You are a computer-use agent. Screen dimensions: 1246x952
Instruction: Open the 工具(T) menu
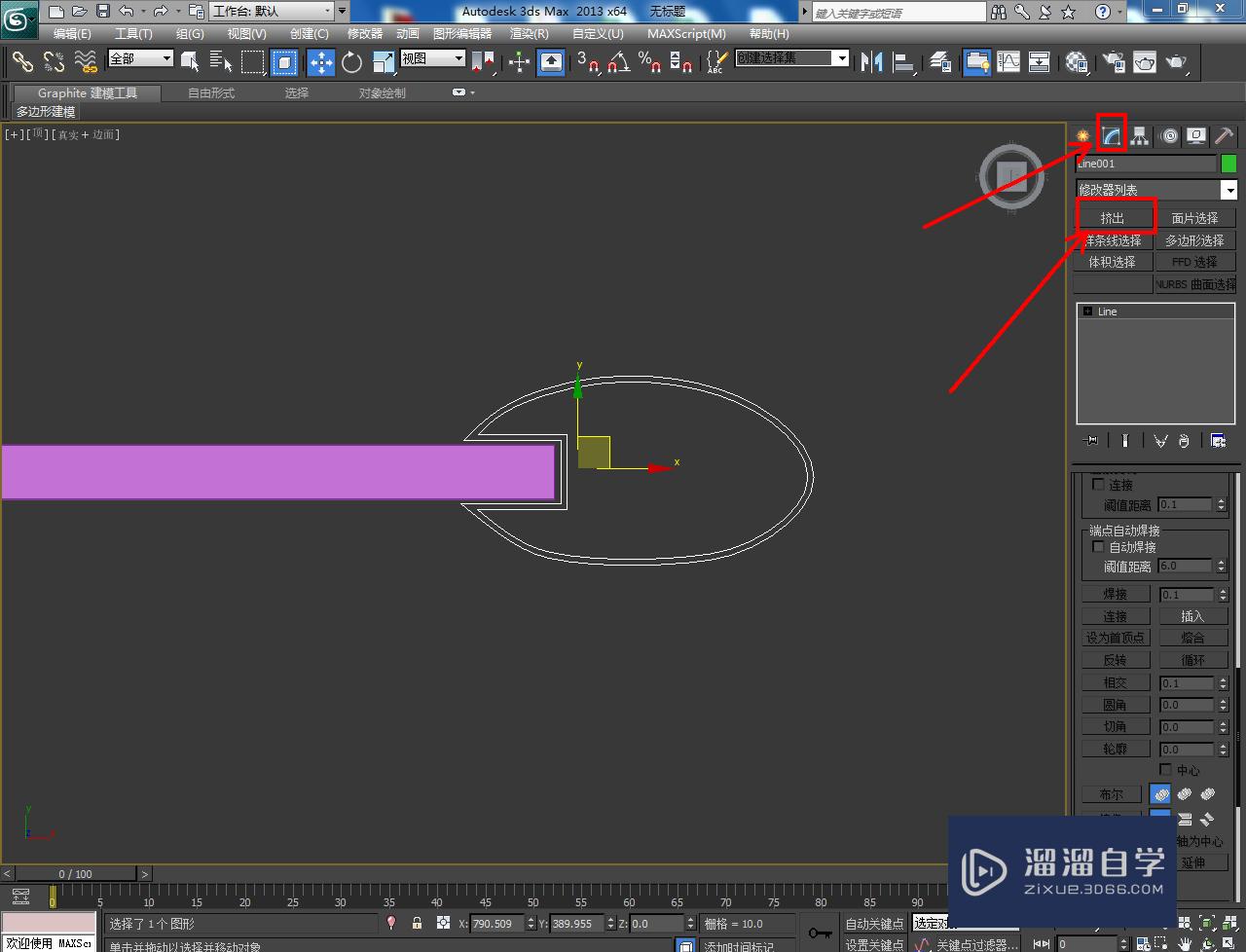point(133,34)
